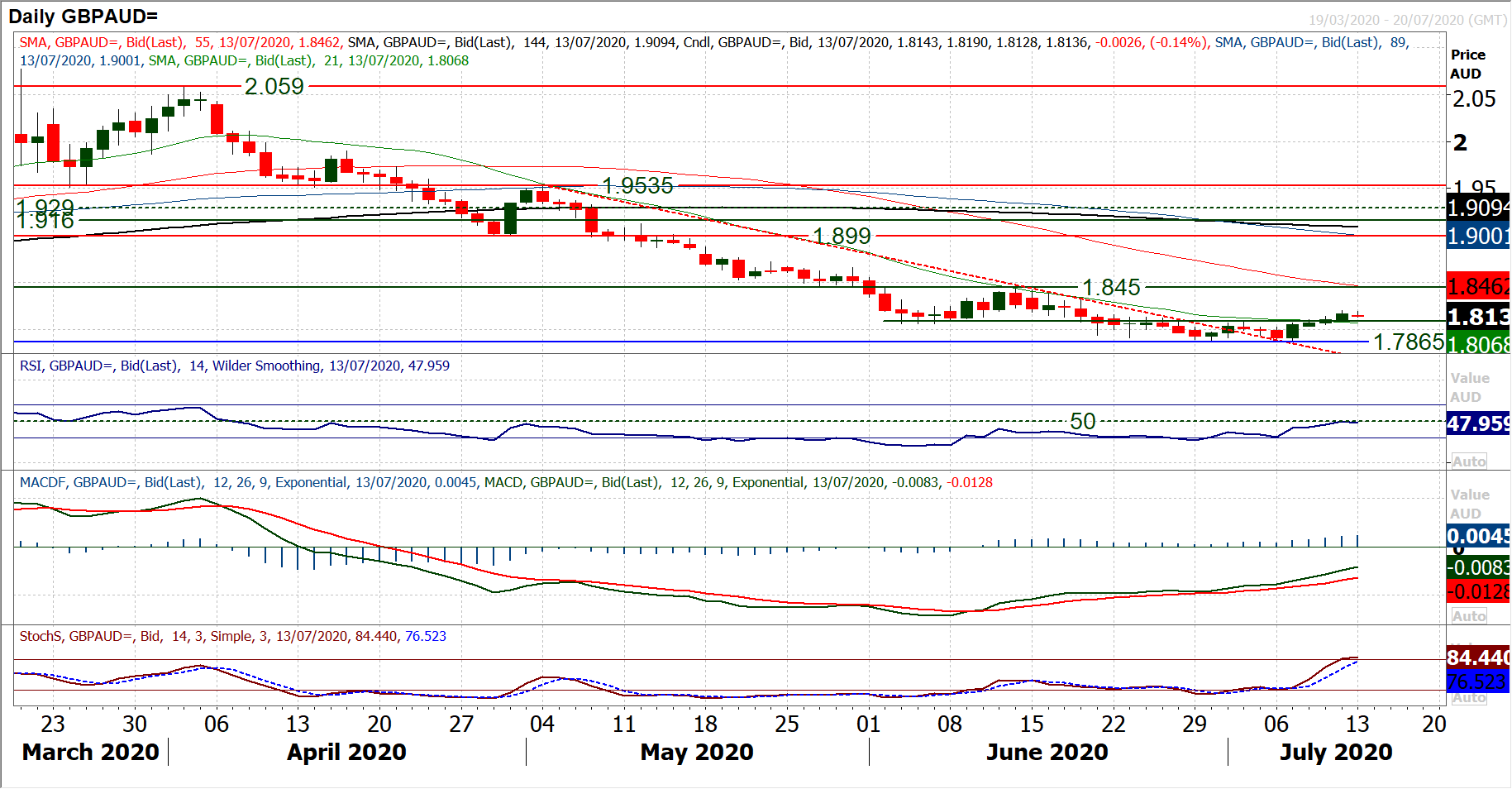Click the 13 July date axis label

click(x=1357, y=724)
